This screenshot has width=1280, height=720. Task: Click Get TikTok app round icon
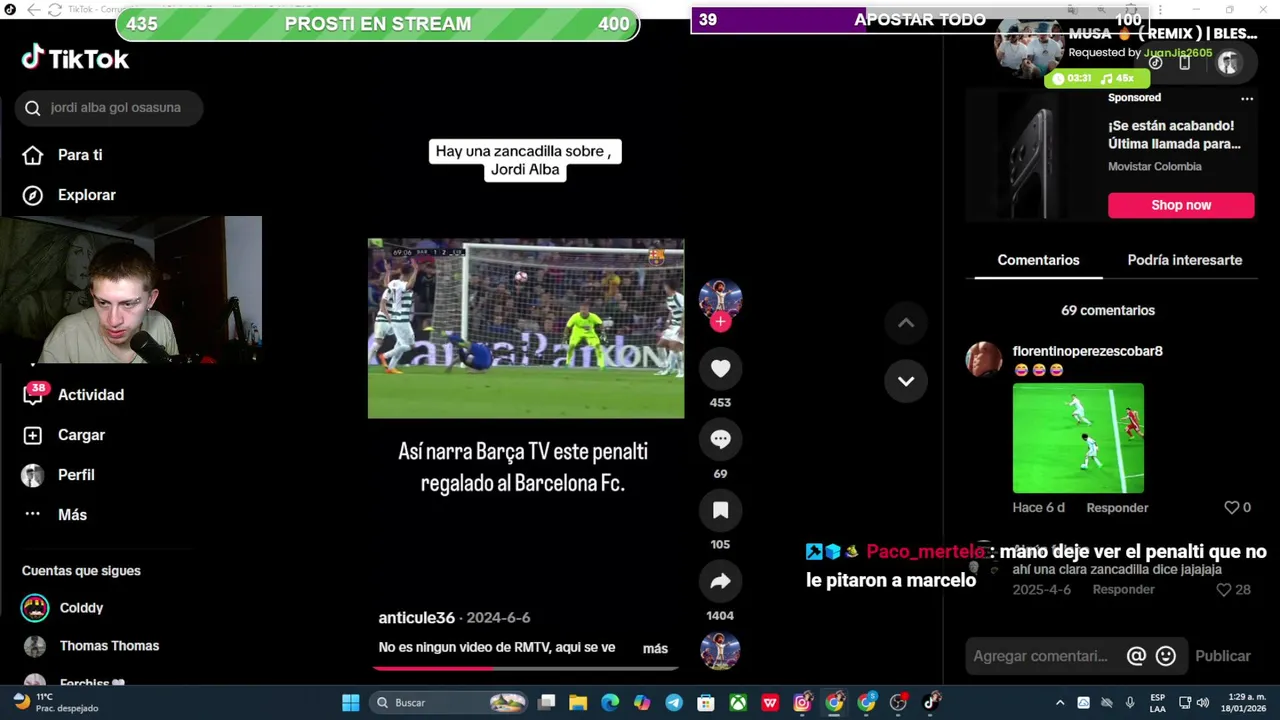click(1155, 62)
